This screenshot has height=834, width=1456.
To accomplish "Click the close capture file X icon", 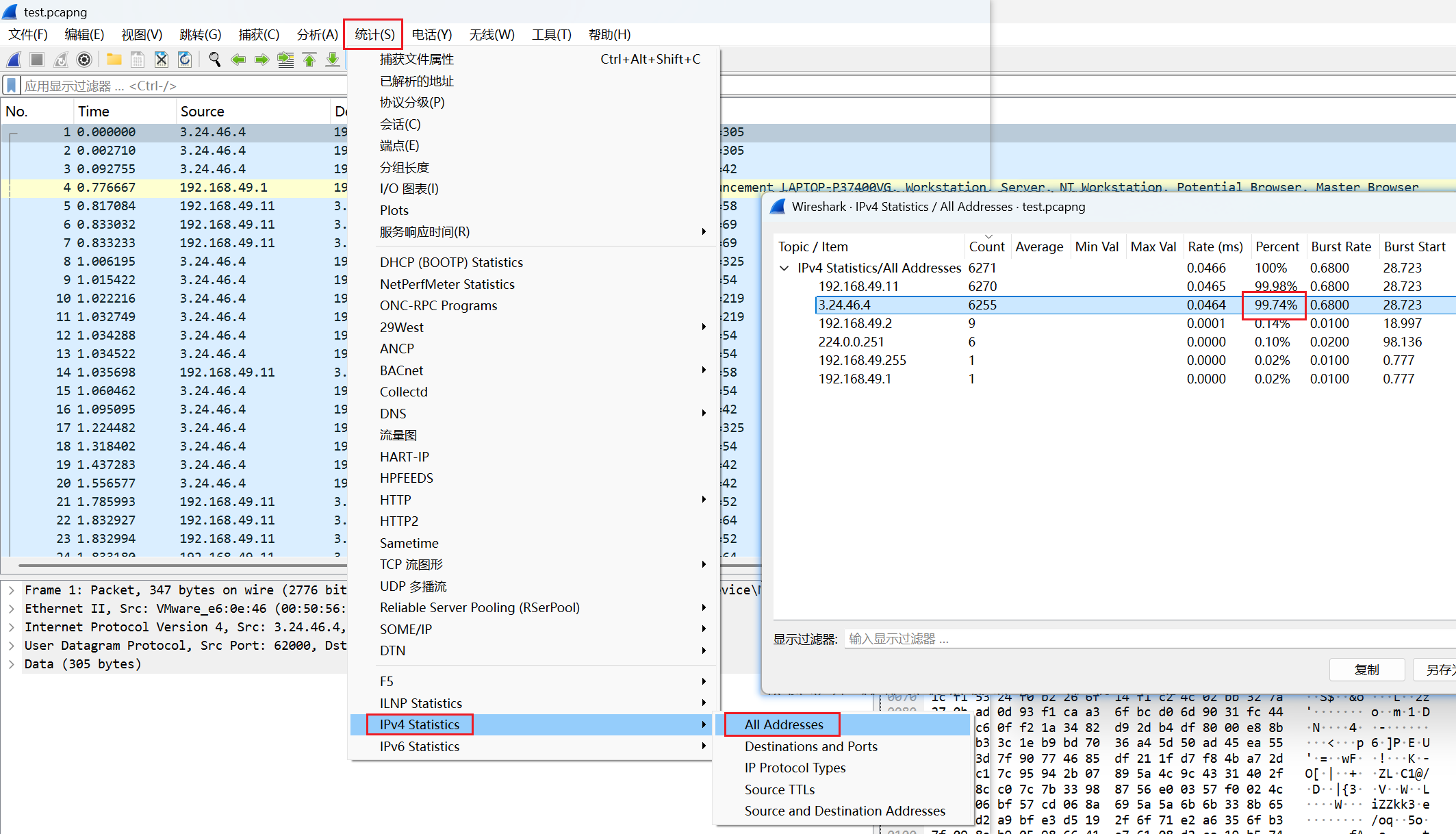I will tap(161, 60).
